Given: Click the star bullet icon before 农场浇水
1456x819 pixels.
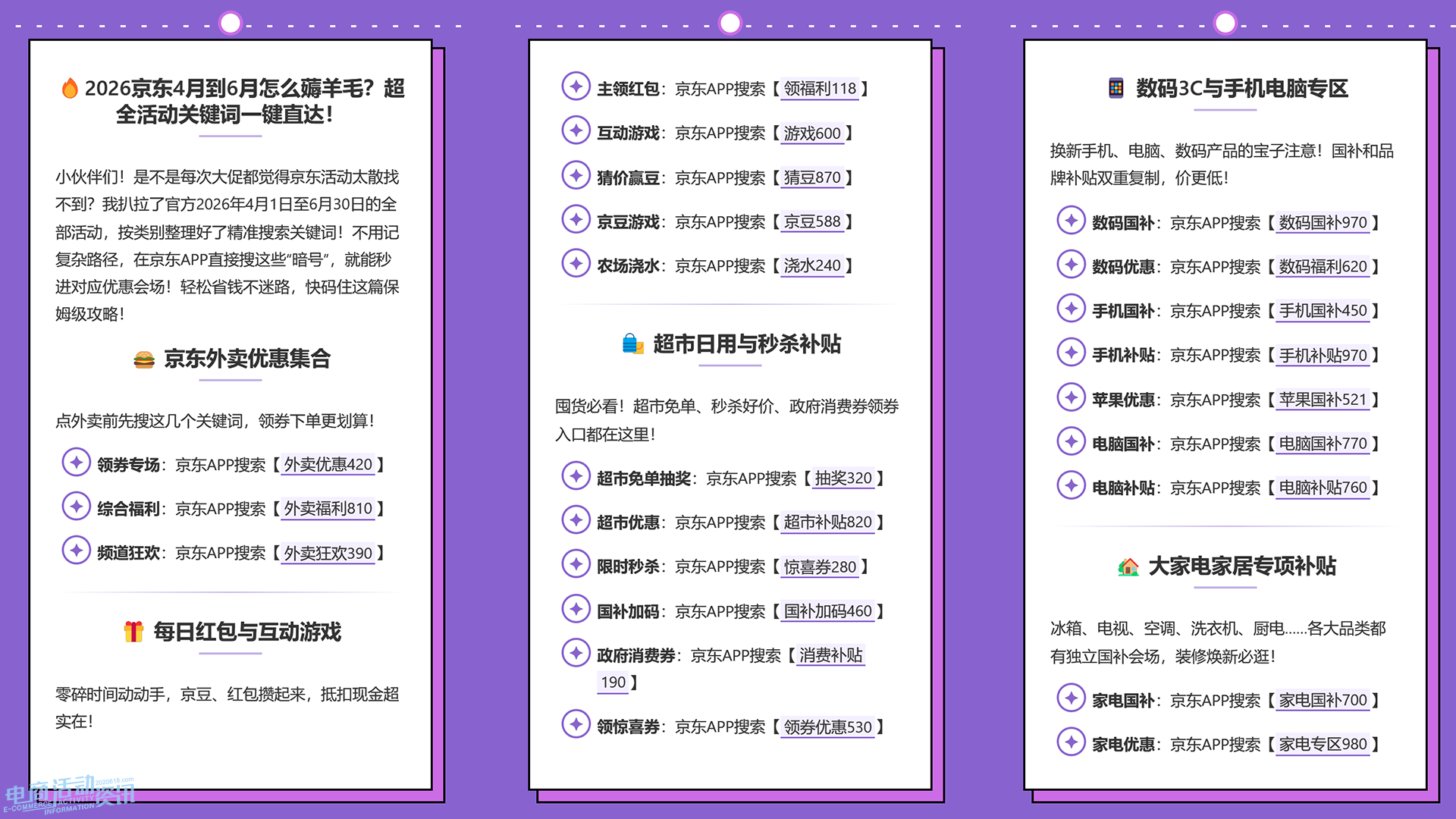Looking at the screenshot, I should click(576, 263).
